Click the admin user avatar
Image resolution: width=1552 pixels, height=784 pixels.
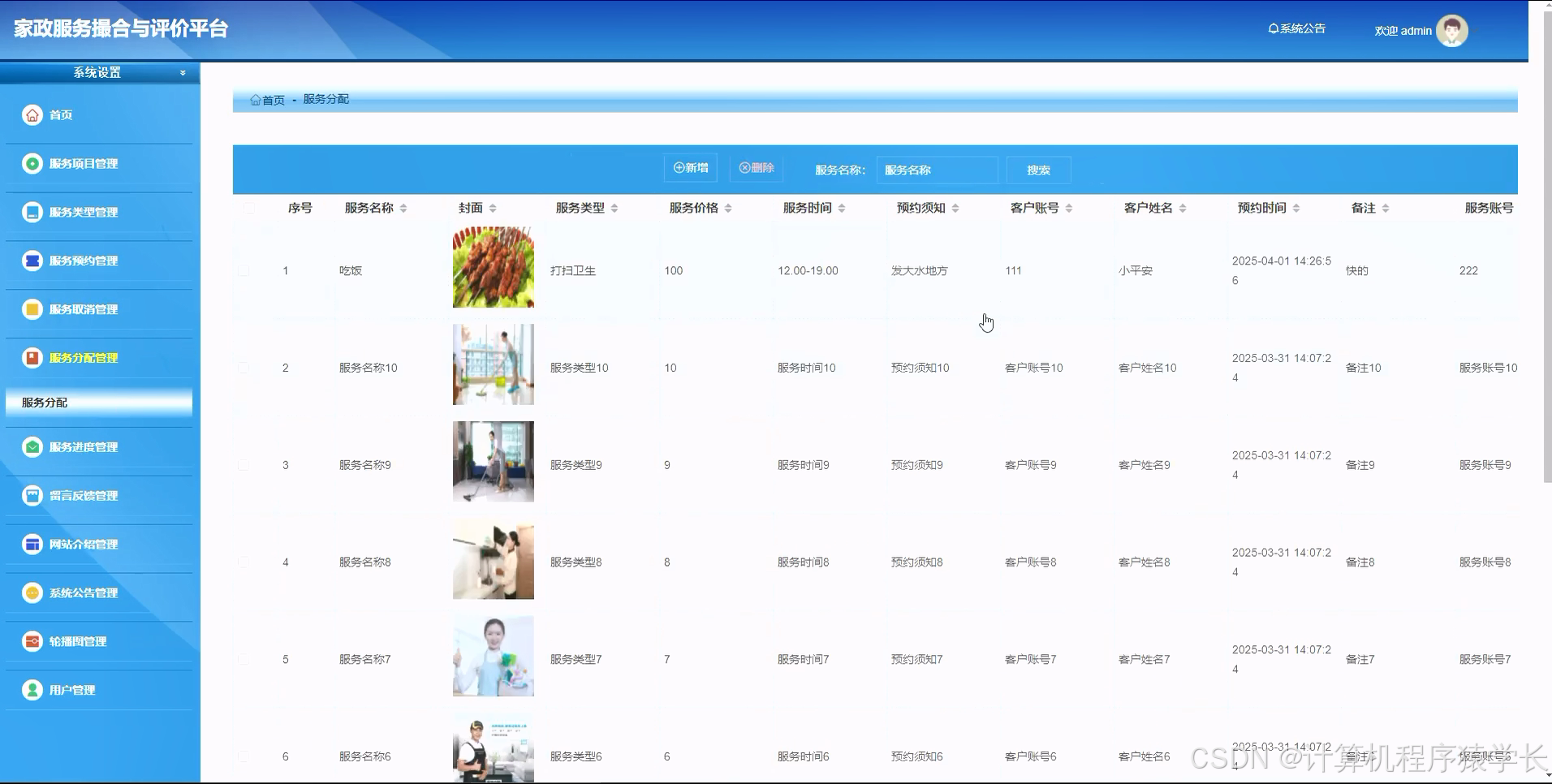point(1451,31)
